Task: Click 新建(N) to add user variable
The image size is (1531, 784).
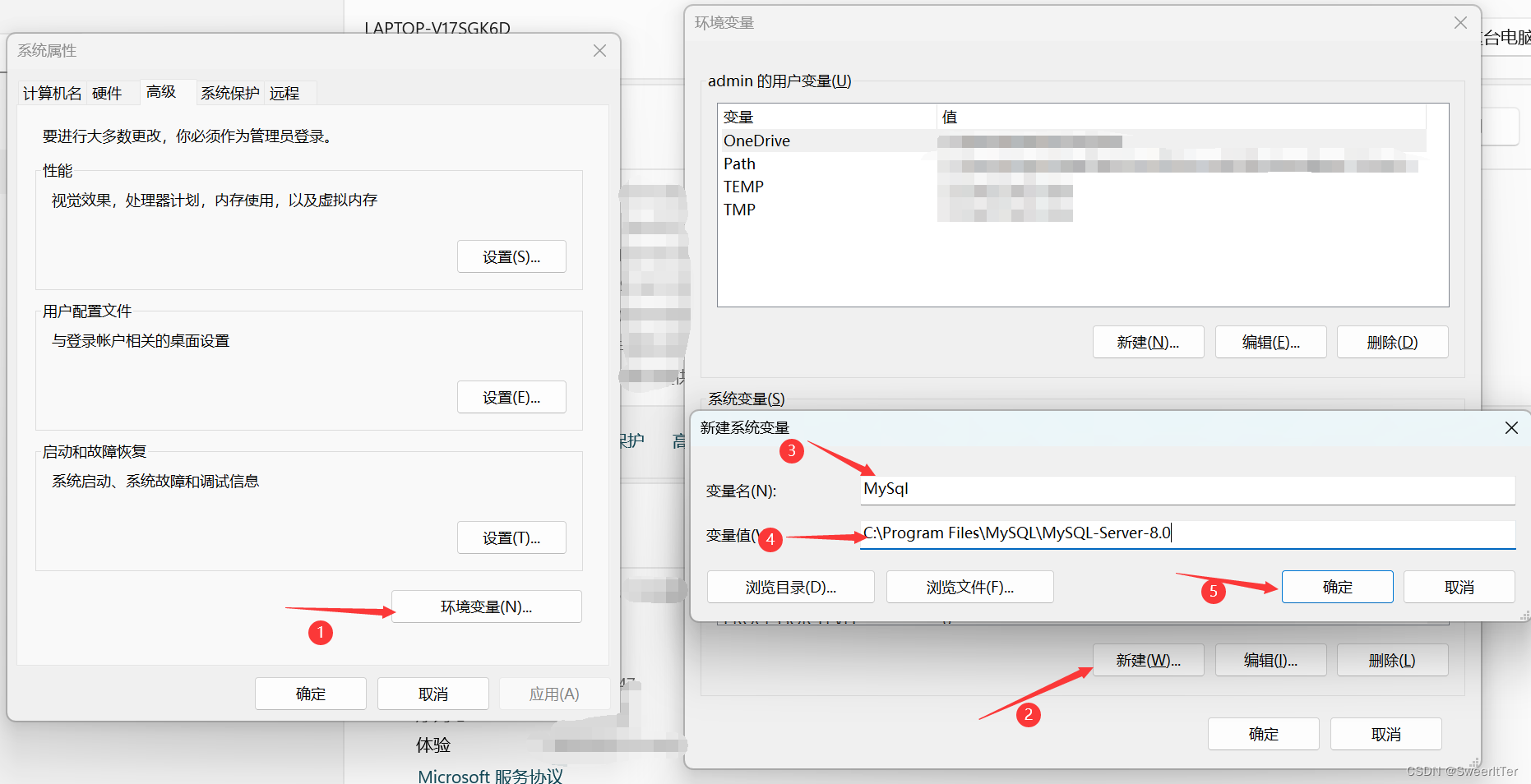Action: coord(1148,342)
